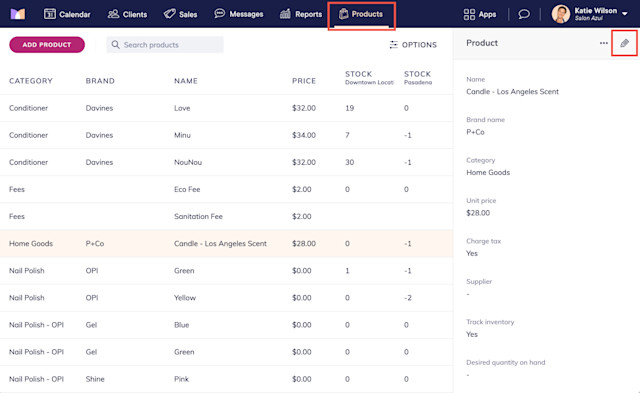Screen dimensions: 640x393
Task: Open the Reports tab
Action: pos(301,14)
